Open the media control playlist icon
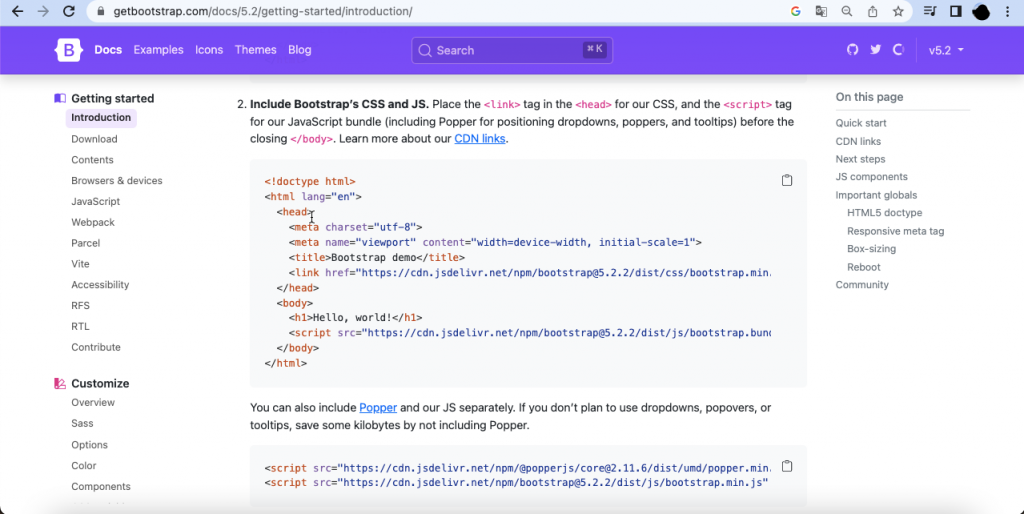The height and width of the screenshot is (514, 1024). pos(930,11)
